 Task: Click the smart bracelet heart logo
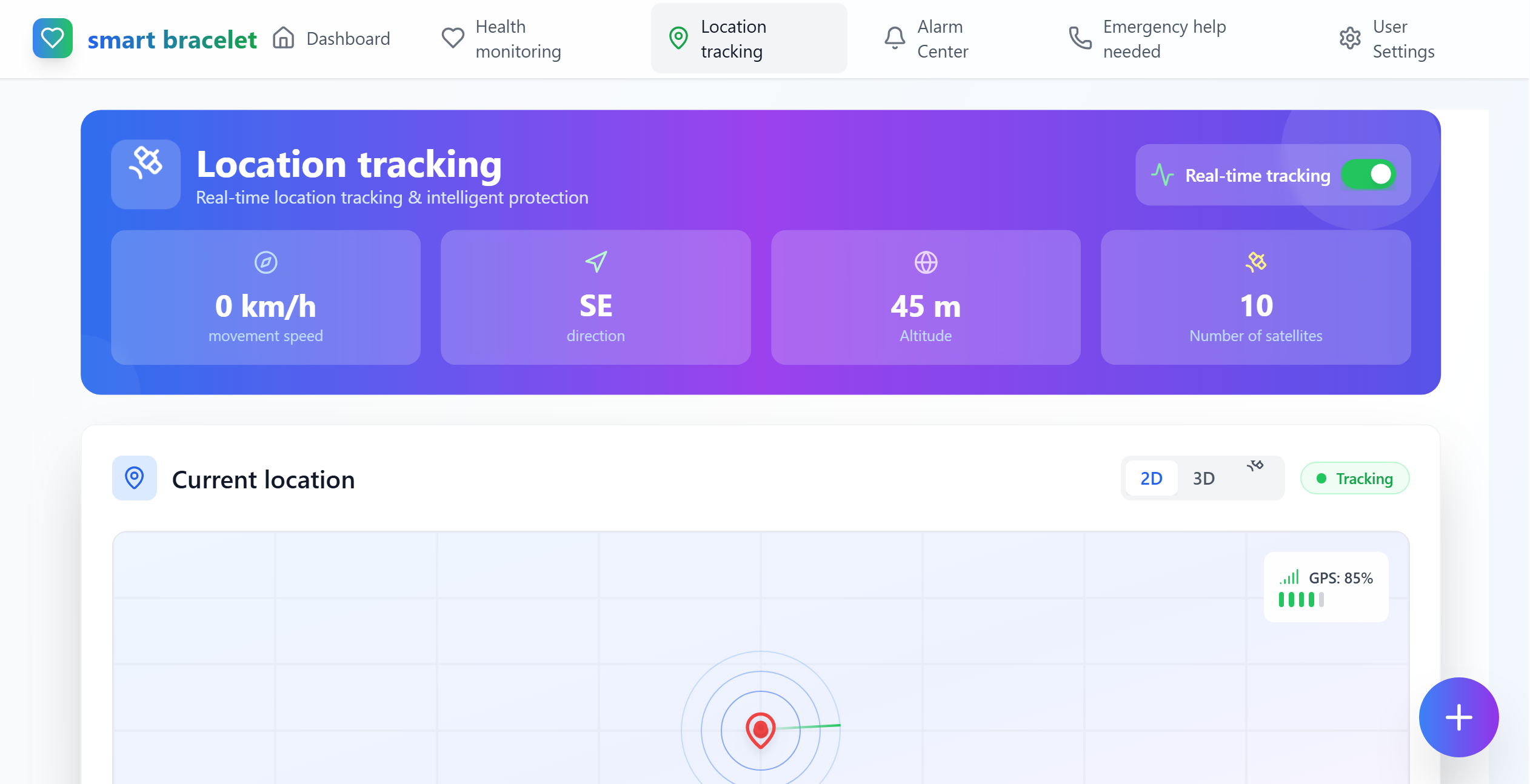click(53, 38)
